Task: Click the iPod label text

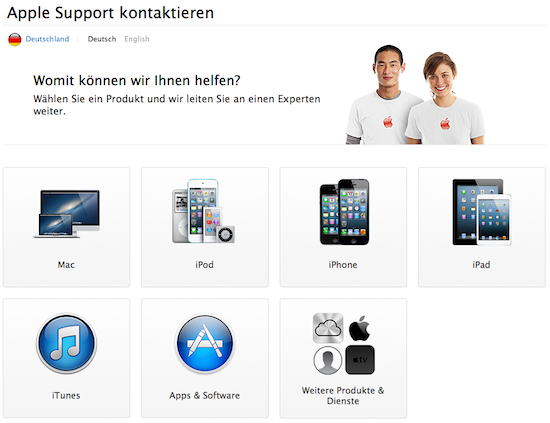Action: pos(204,264)
